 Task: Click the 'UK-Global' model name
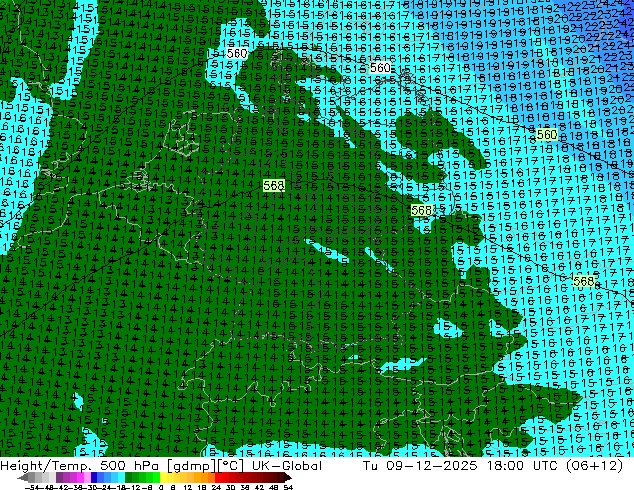287,466
